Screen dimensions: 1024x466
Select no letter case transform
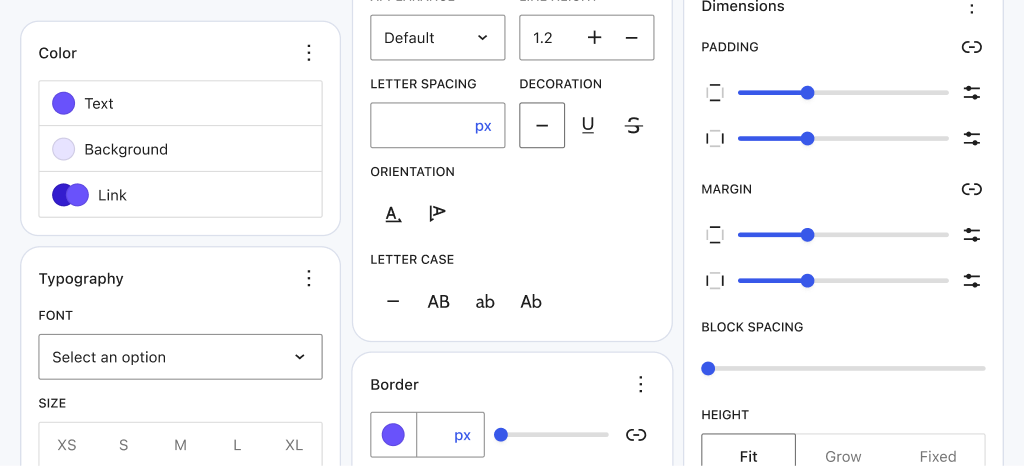point(392,302)
